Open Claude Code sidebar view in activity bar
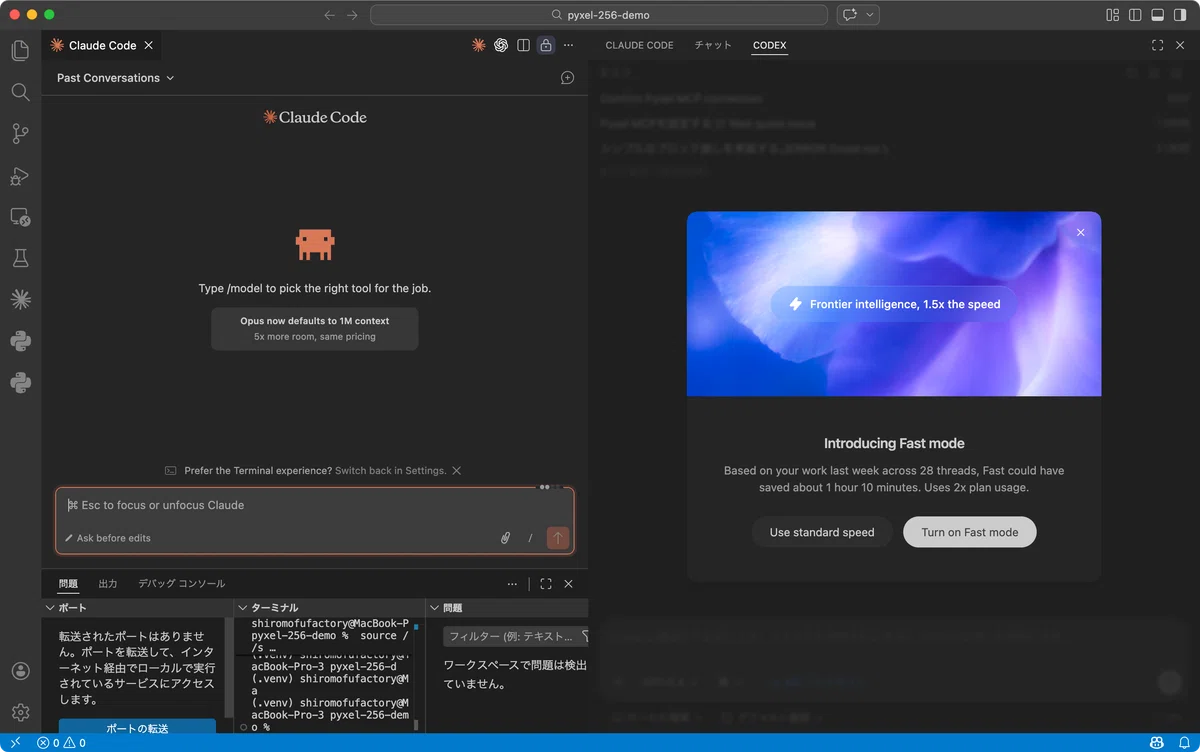The height and width of the screenshot is (752, 1200). 20,299
